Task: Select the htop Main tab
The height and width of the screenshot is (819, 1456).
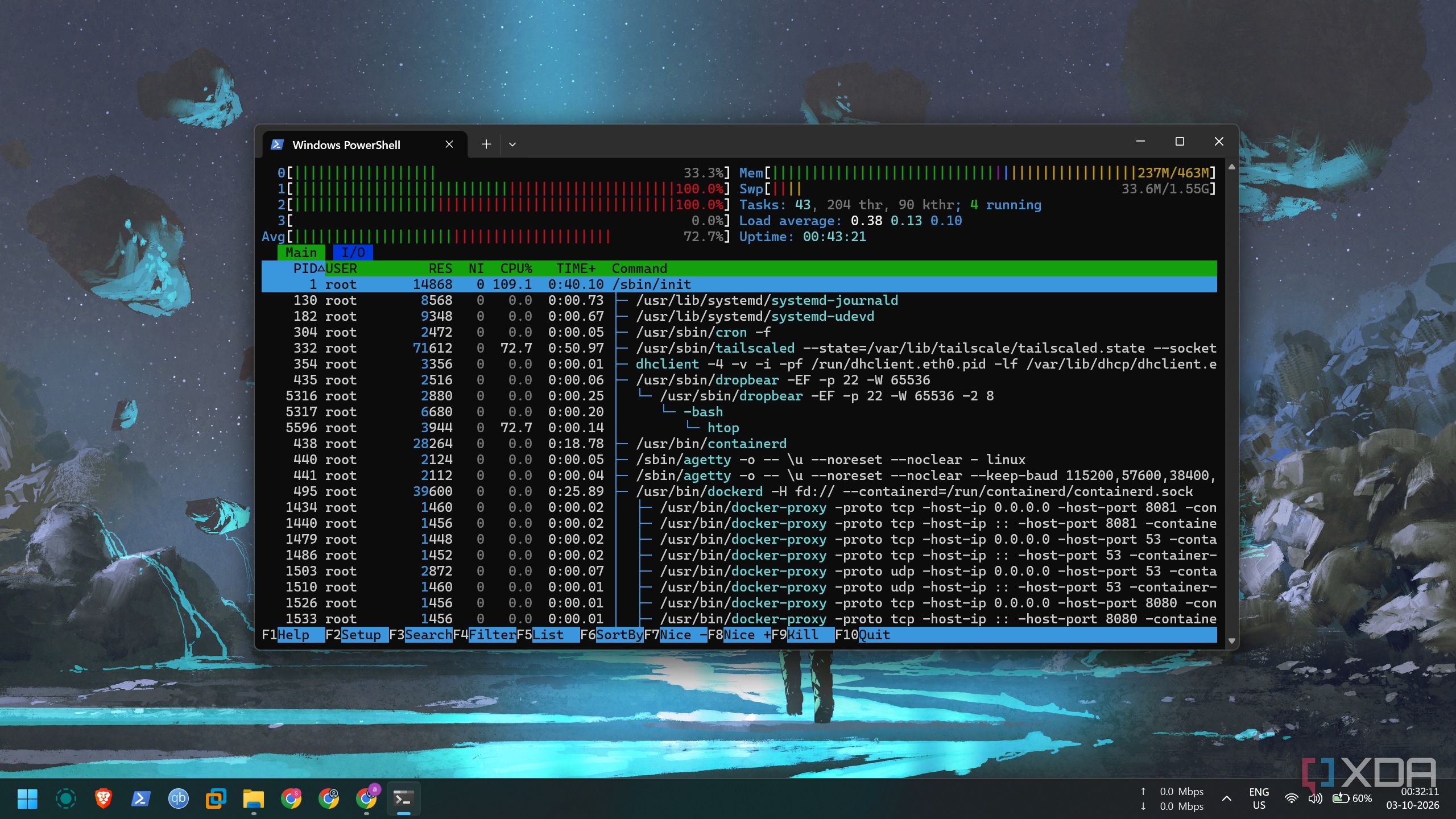Action: point(301,253)
